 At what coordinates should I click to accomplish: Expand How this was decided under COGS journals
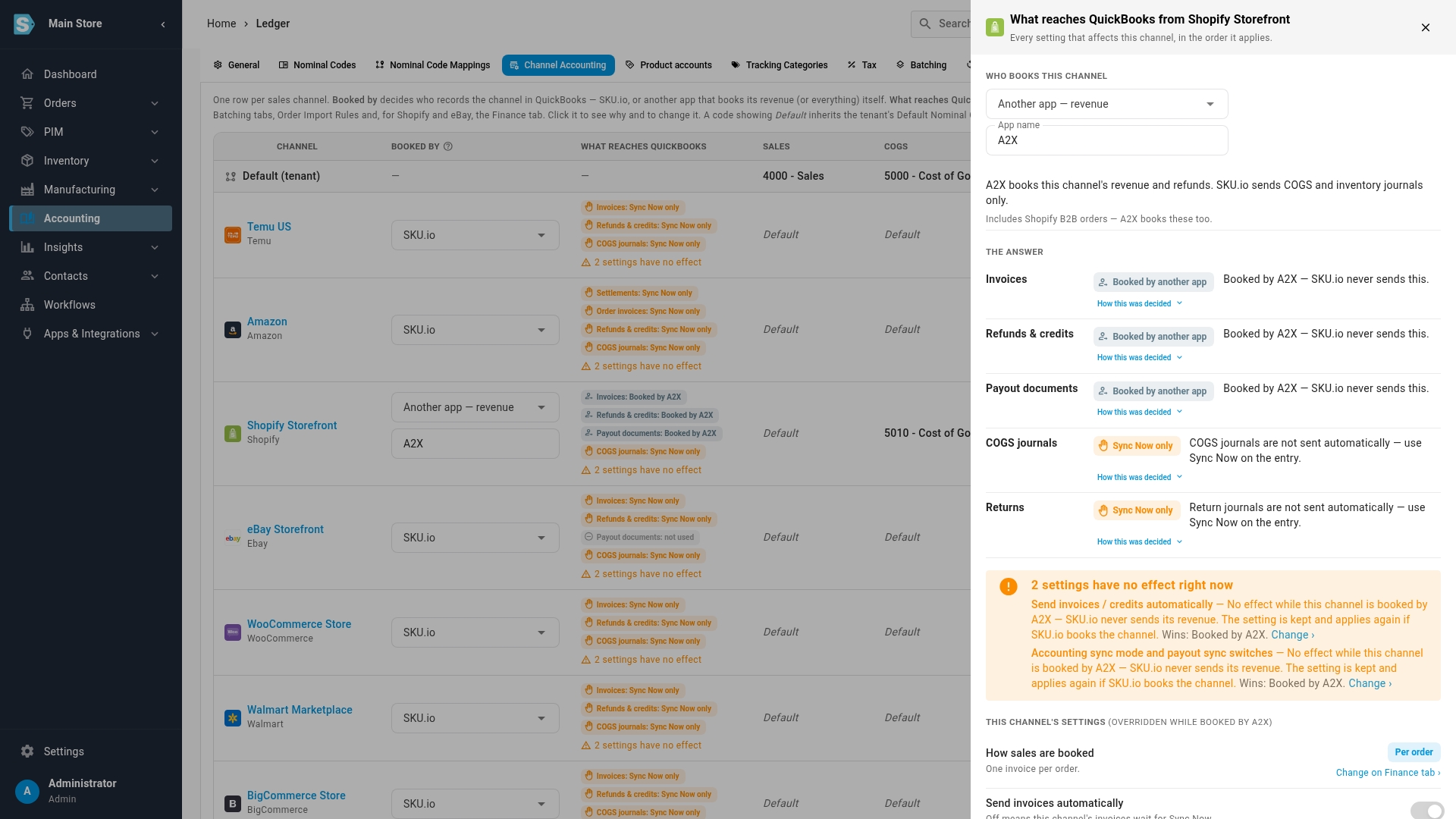[1140, 477]
